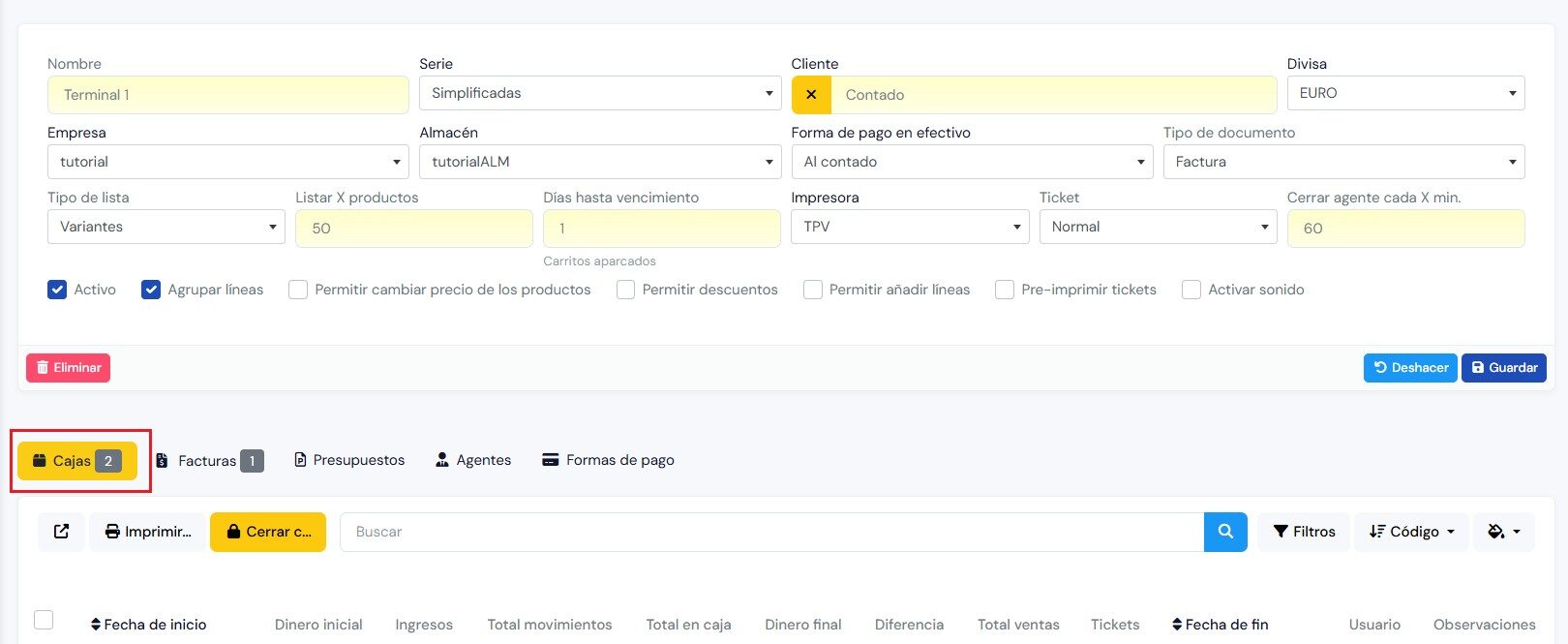Open the Filtros button
The image size is (1568, 644).
point(1304,532)
